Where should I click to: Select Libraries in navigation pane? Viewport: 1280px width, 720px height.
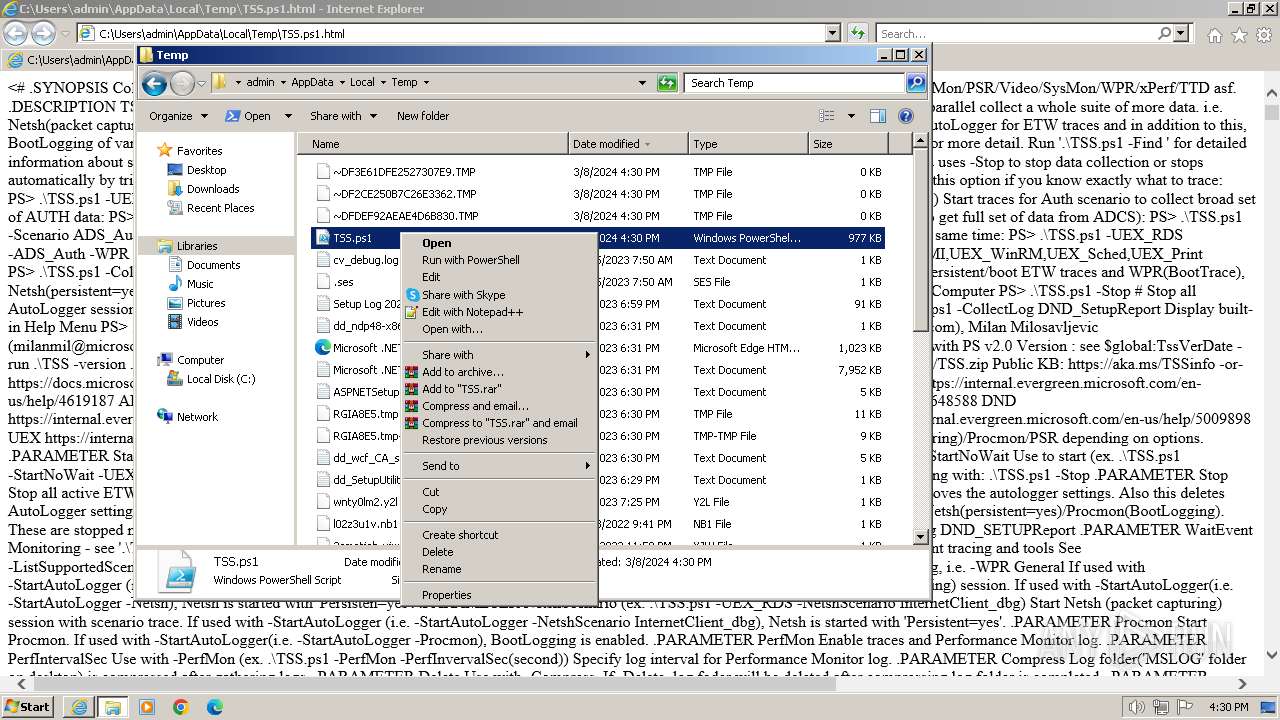[196, 246]
